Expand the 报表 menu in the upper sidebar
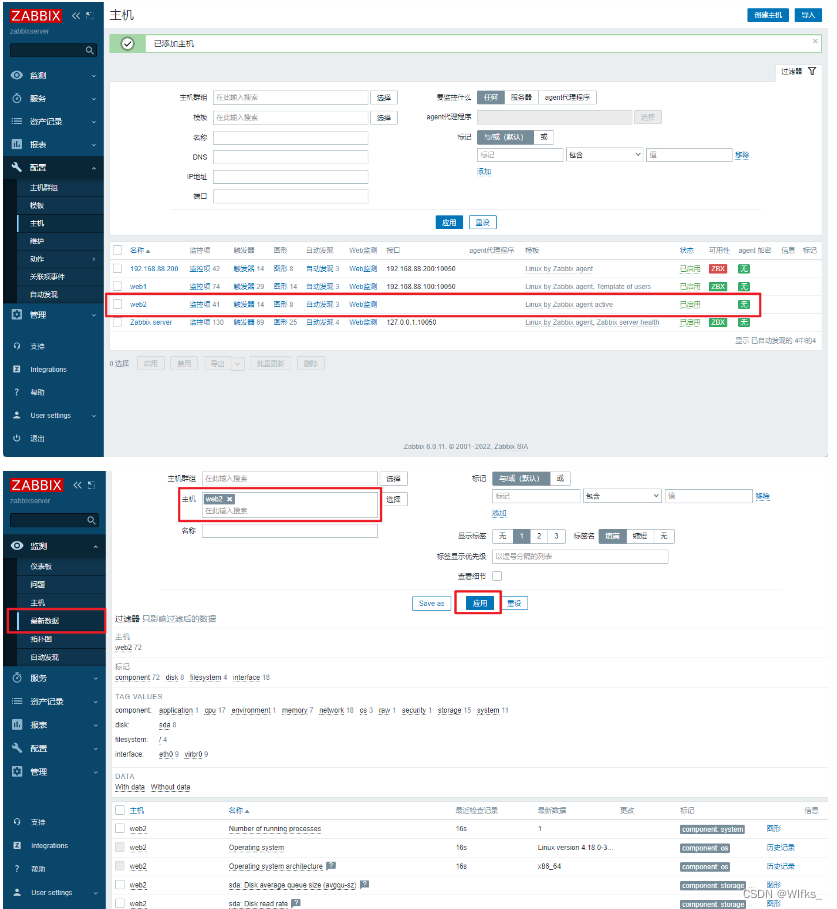This screenshot has height=909, width=837. click(x=54, y=144)
